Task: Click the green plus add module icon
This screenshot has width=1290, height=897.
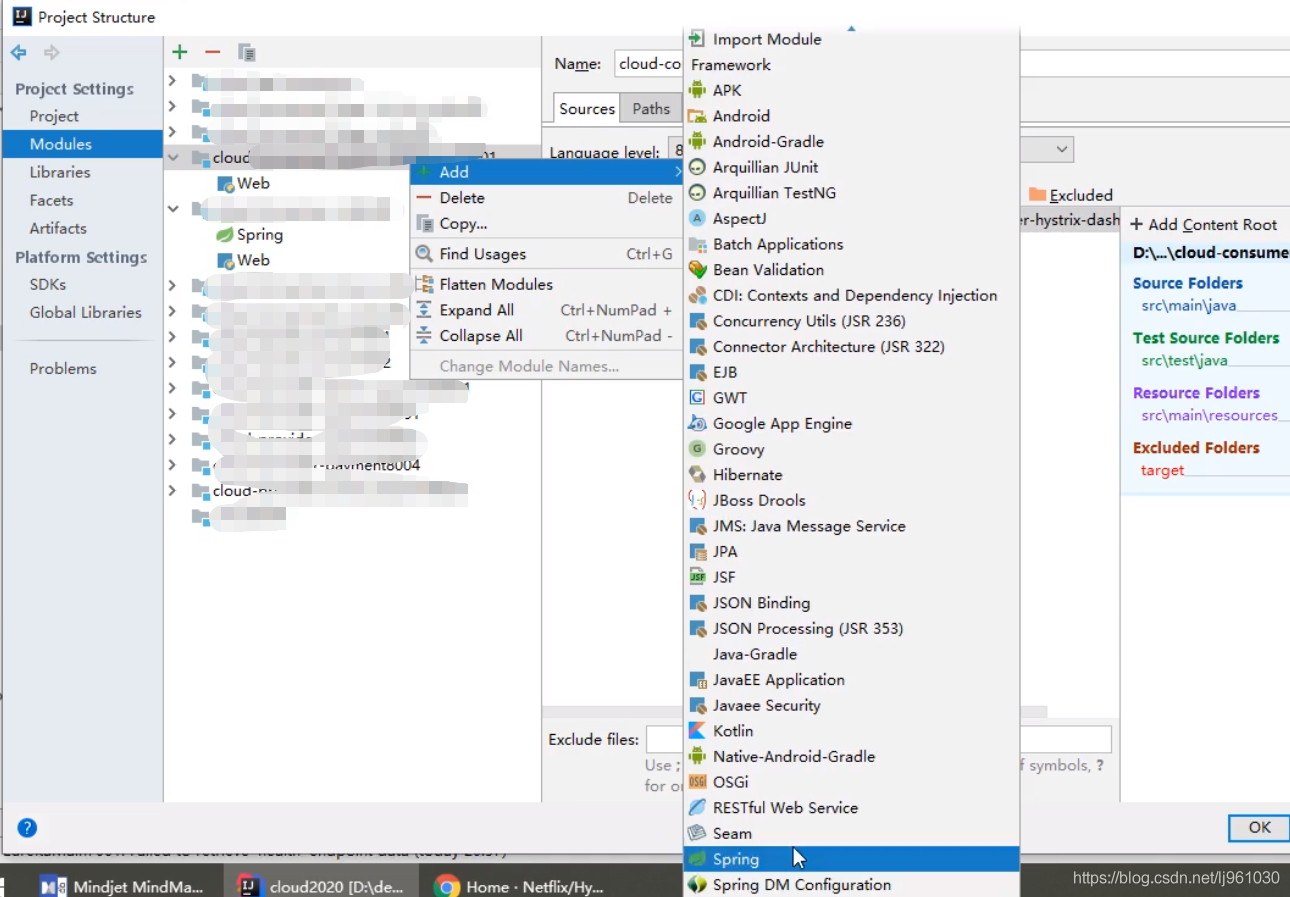Action: click(180, 52)
